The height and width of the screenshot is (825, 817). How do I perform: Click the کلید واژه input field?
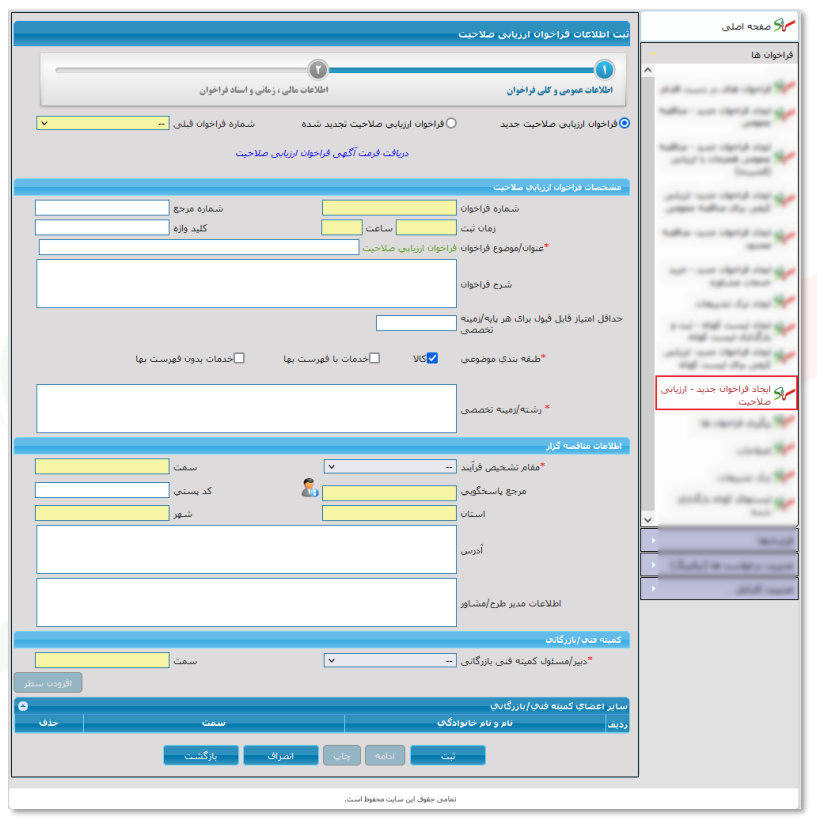point(102,227)
